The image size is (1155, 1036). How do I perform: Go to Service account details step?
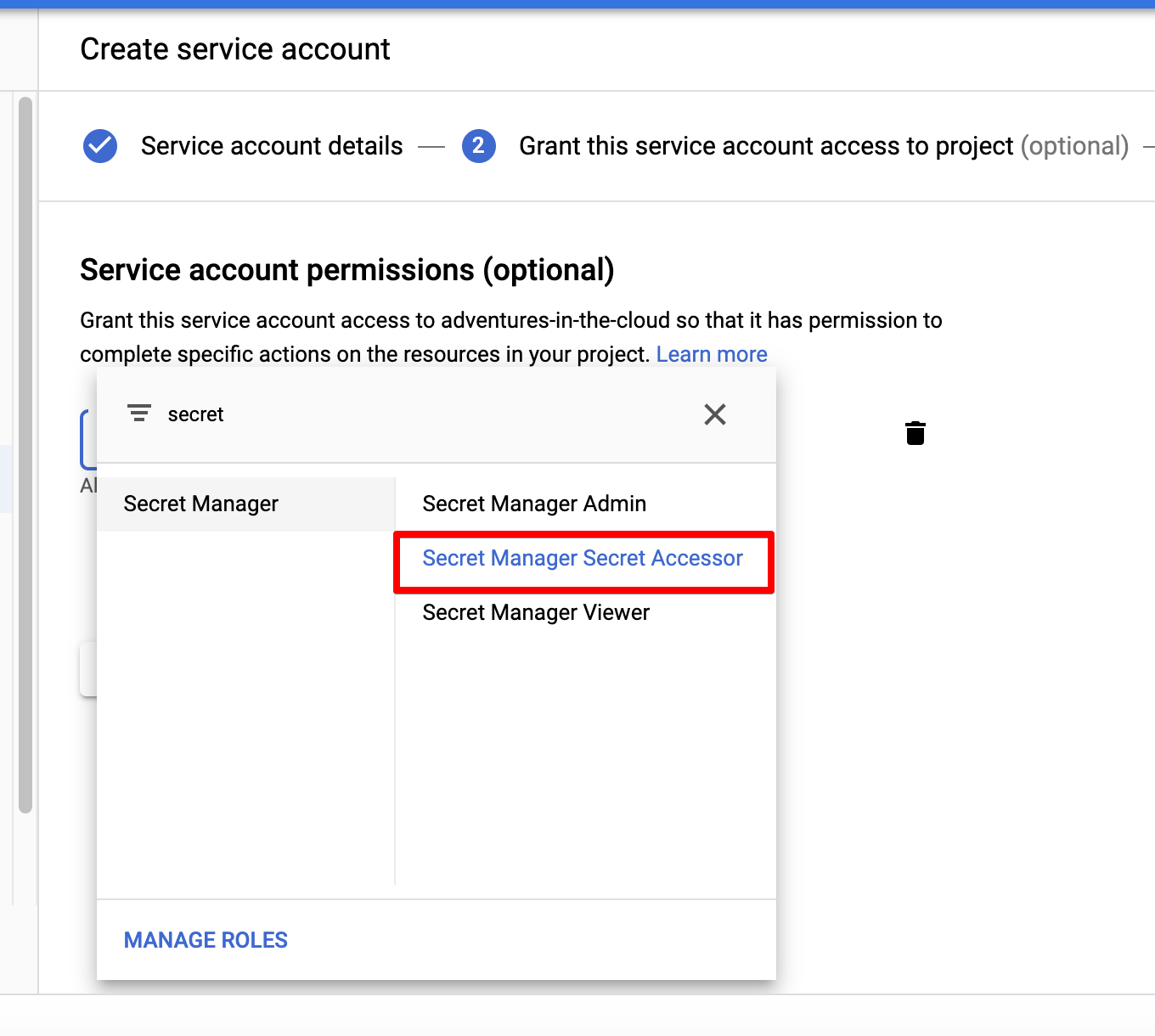[272, 146]
